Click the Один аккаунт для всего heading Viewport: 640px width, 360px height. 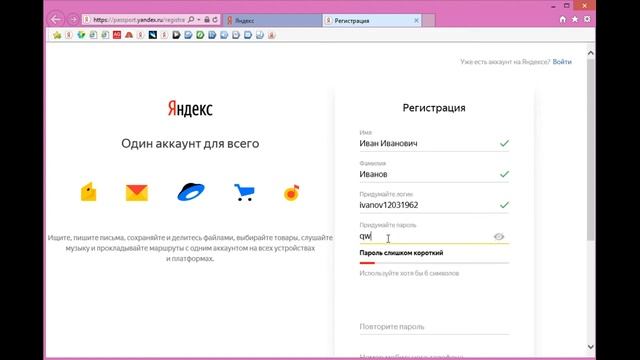coord(190,144)
